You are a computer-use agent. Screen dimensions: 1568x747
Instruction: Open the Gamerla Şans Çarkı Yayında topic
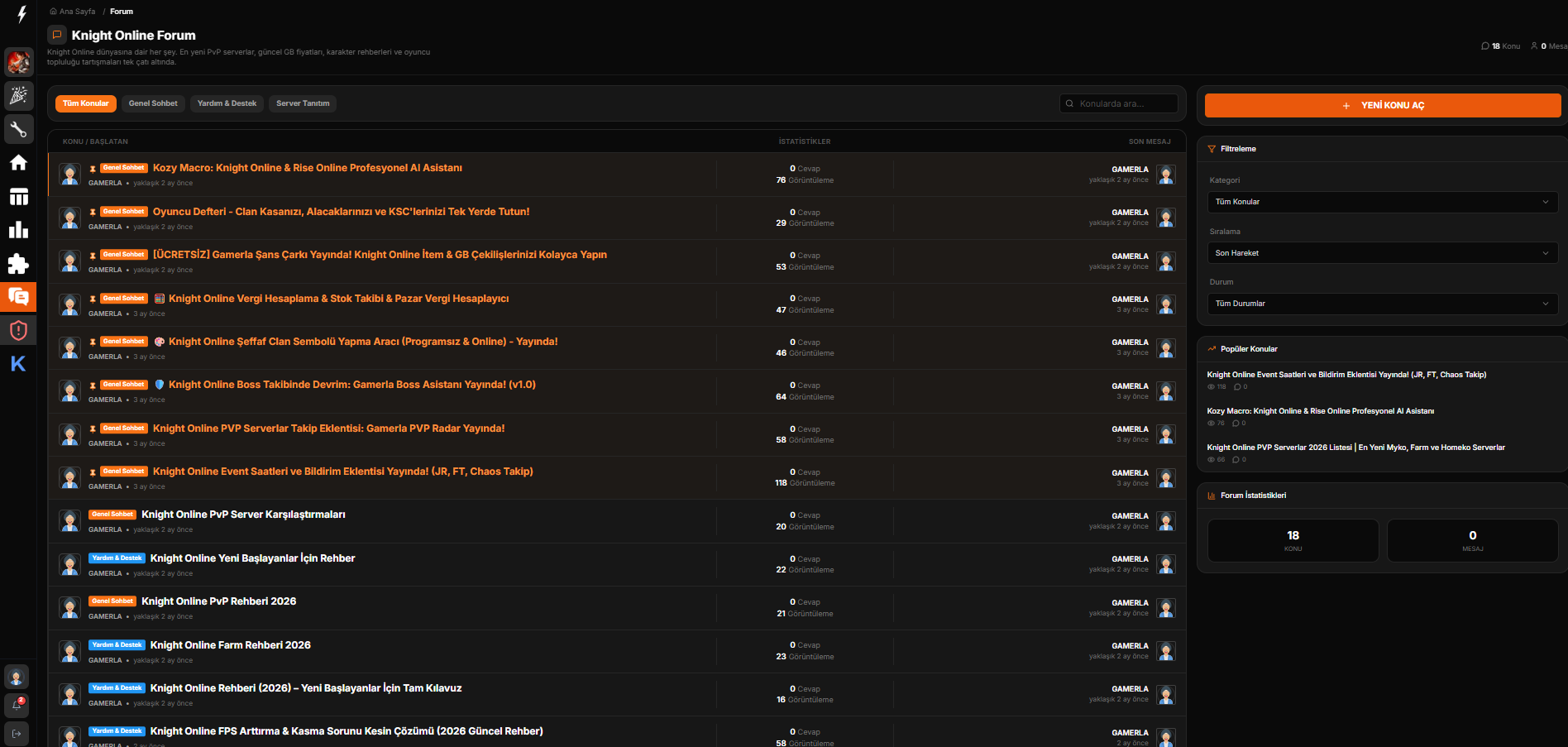(x=380, y=255)
